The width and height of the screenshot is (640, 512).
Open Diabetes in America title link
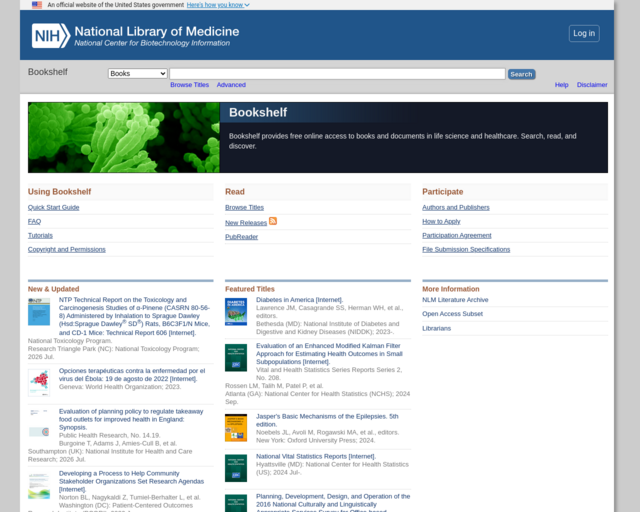tap(300, 300)
